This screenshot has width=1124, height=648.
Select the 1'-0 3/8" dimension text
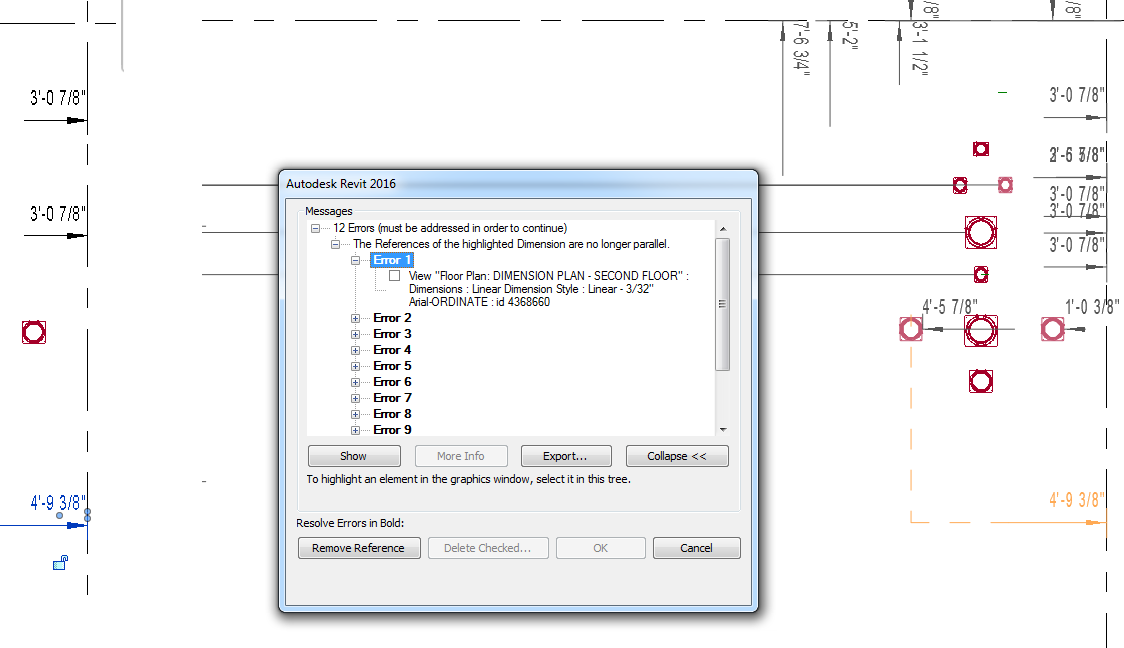1092,308
